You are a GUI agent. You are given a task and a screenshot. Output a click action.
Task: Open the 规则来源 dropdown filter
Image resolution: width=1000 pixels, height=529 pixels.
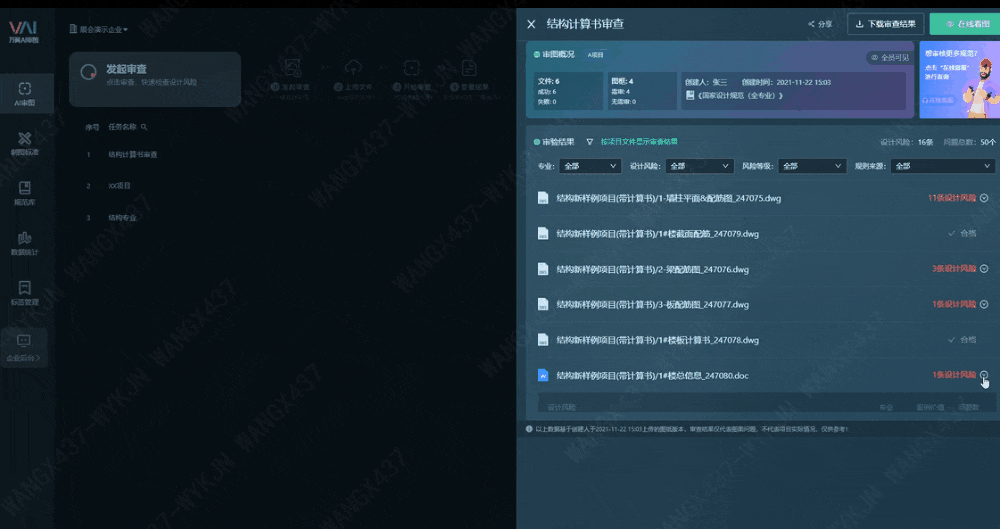[x=942, y=166]
